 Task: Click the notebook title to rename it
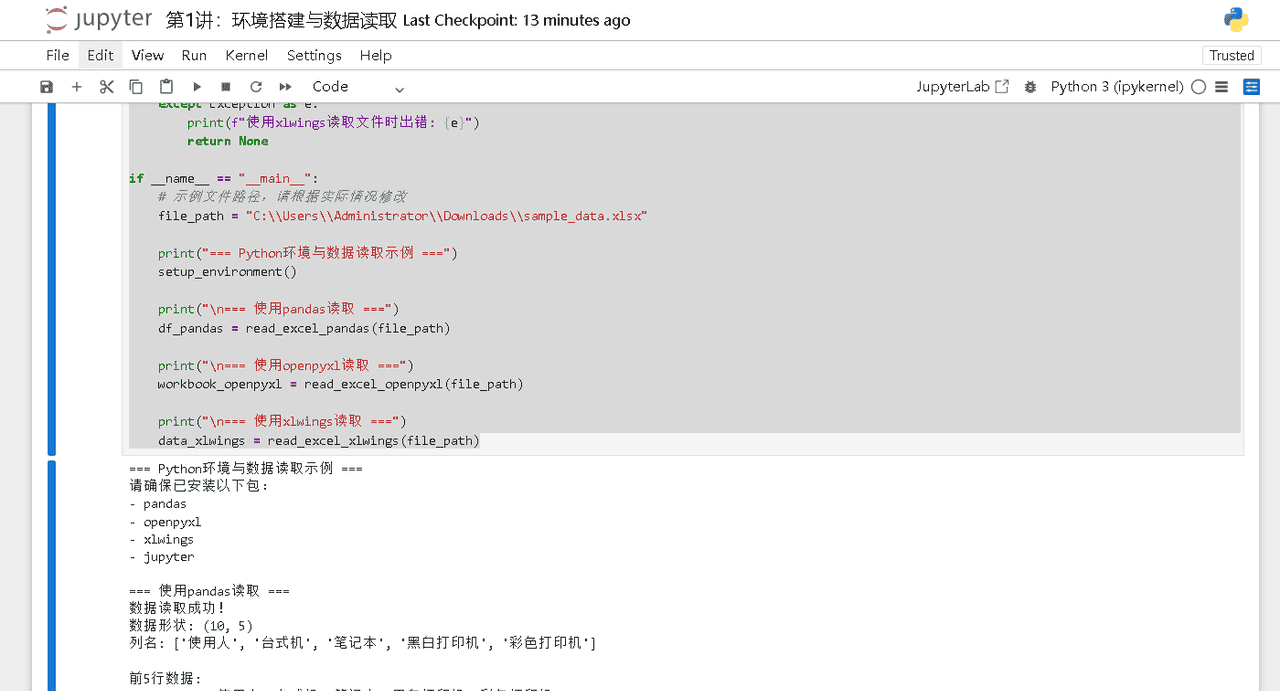[x=281, y=20]
